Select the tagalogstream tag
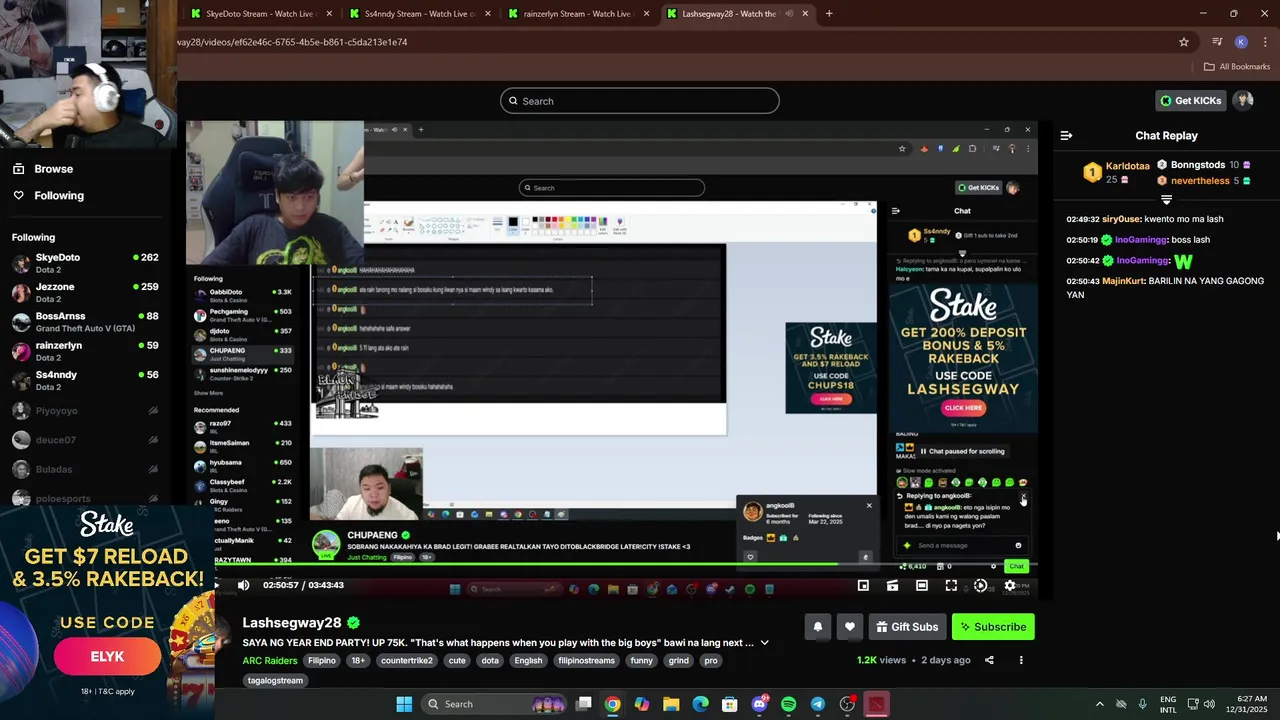This screenshot has height=720, width=1280. click(x=275, y=681)
